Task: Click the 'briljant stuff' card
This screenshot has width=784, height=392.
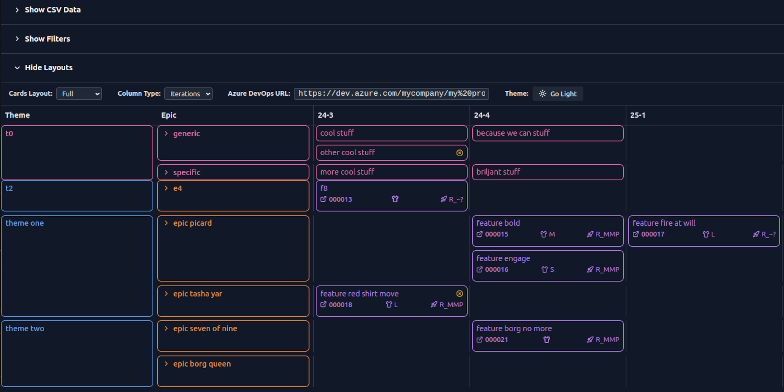Action: click(548, 172)
